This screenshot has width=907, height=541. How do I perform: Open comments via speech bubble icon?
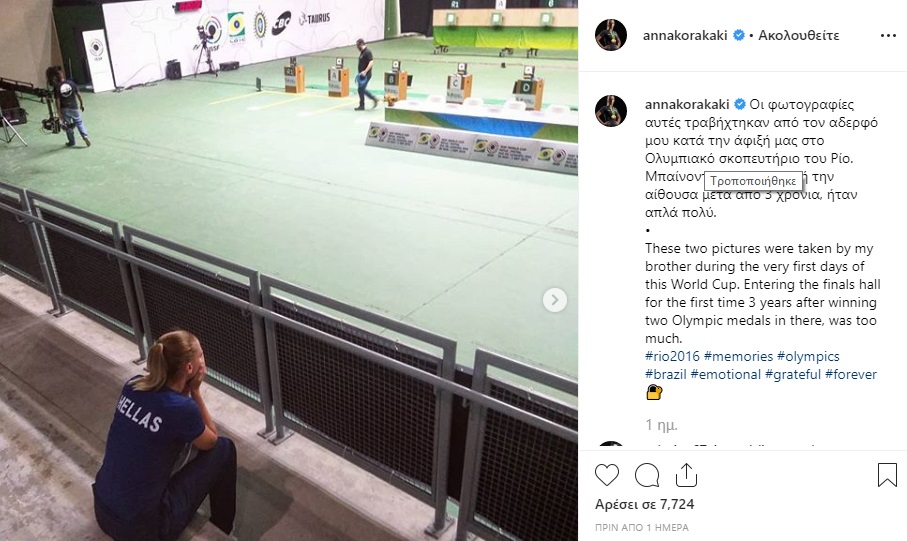[x=647, y=475]
